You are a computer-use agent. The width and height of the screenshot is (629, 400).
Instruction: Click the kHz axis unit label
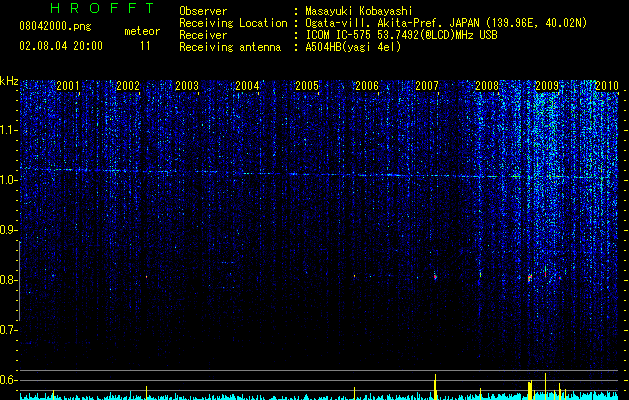click(x=9, y=81)
